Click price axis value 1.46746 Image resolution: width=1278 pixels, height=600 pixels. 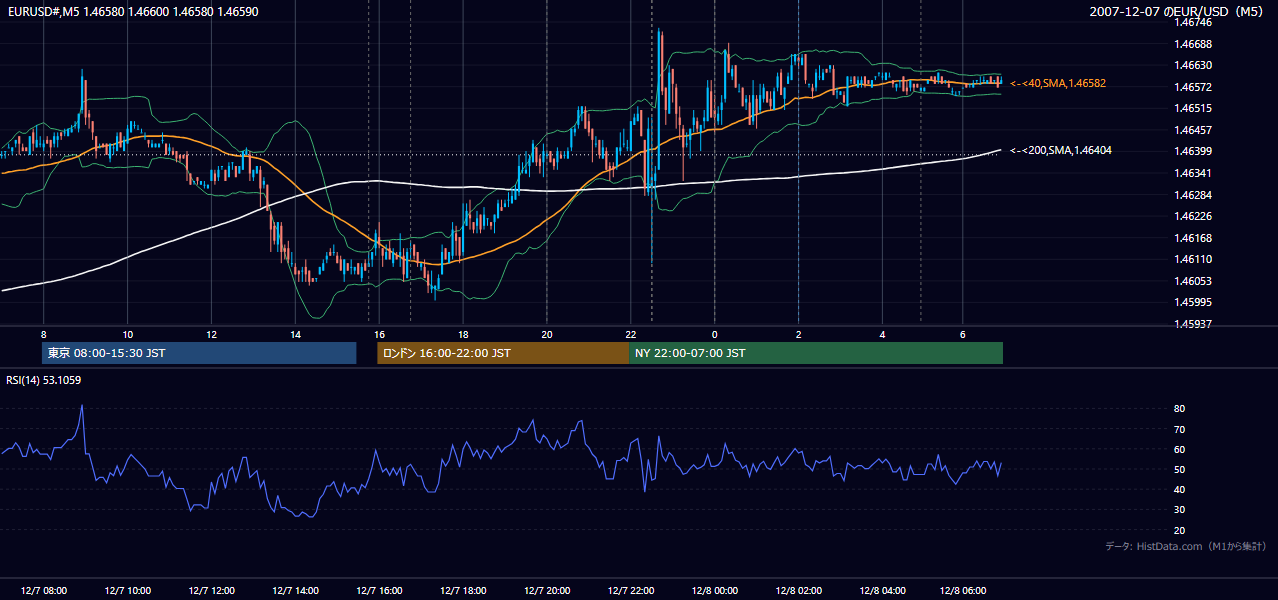click(x=1192, y=22)
